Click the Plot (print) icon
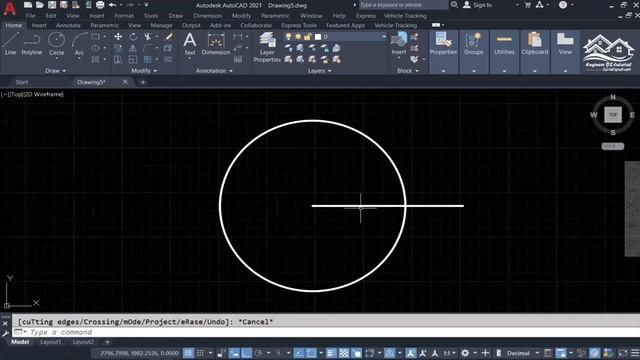This screenshot has width=640, height=360. tap(100, 5)
